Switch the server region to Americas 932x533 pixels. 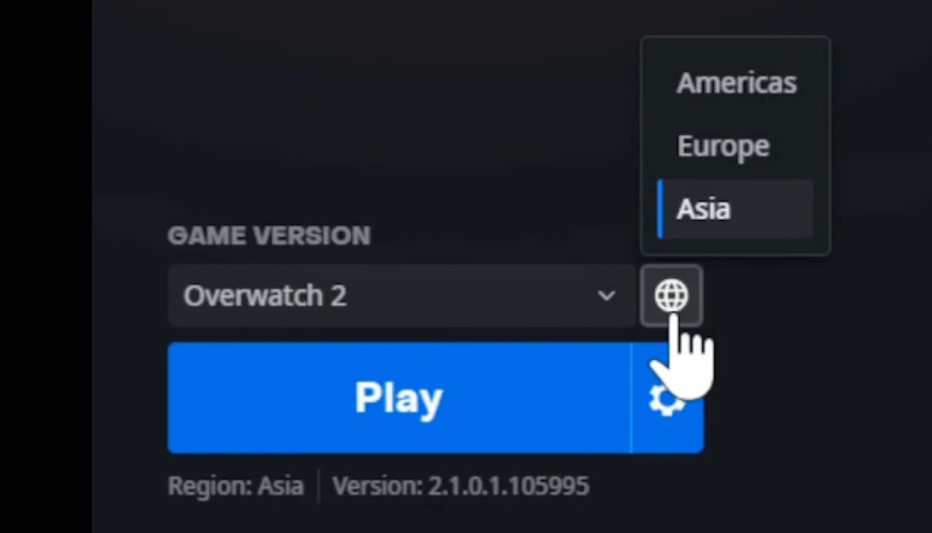736,83
